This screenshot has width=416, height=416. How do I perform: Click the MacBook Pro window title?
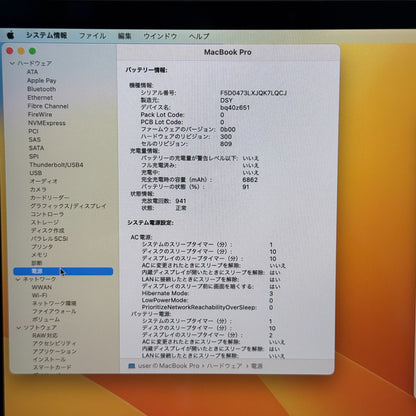tap(228, 52)
